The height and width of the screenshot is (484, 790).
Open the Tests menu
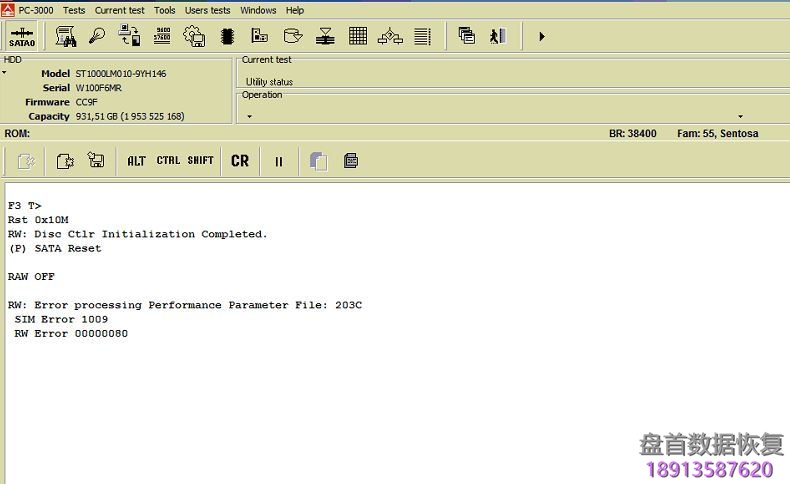coord(74,10)
